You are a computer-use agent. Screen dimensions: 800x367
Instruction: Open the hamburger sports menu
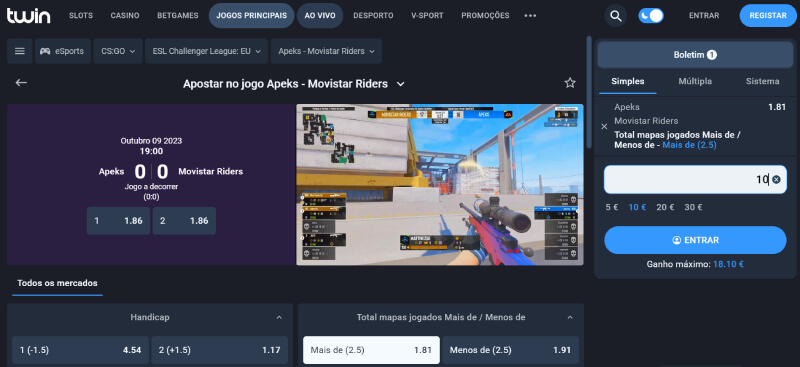pyautogui.click(x=20, y=51)
